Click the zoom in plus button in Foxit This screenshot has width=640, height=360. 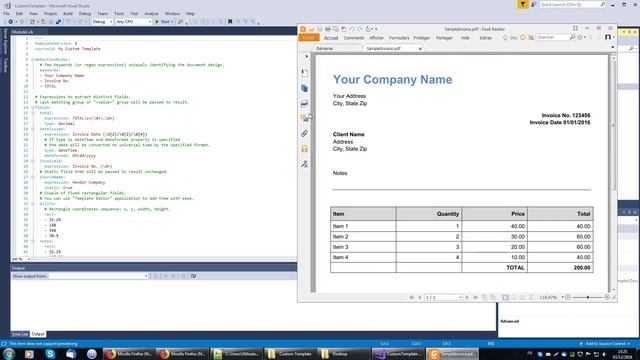pyautogui.click(x=607, y=298)
